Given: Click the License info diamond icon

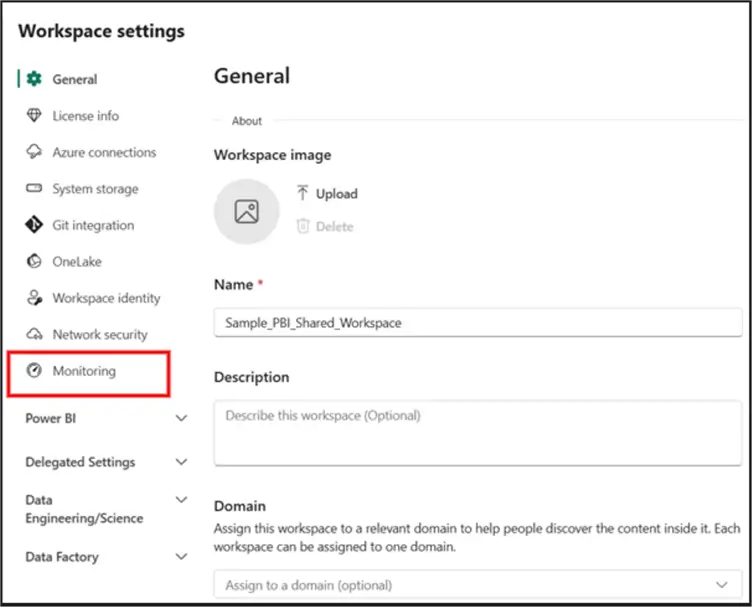Looking at the screenshot, I should (x=34, y=116).
